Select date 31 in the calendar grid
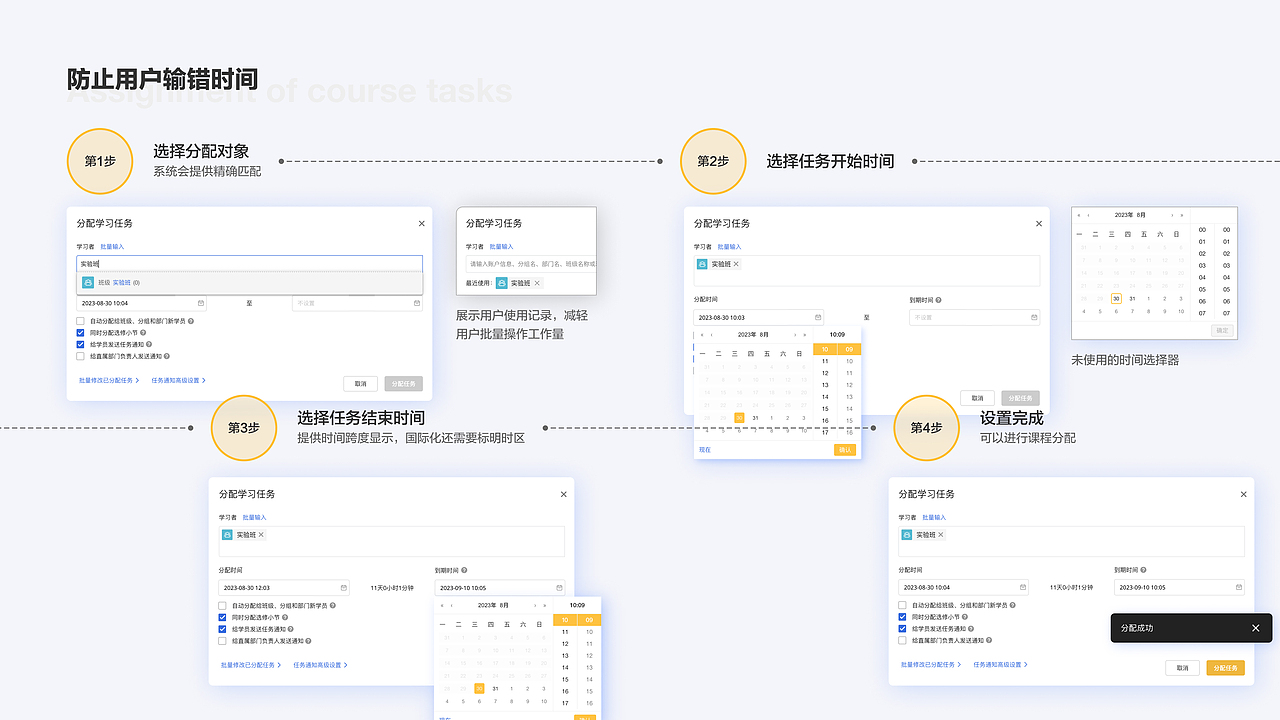The height and width of the screenshot is (720, 1280). [755, 418]
